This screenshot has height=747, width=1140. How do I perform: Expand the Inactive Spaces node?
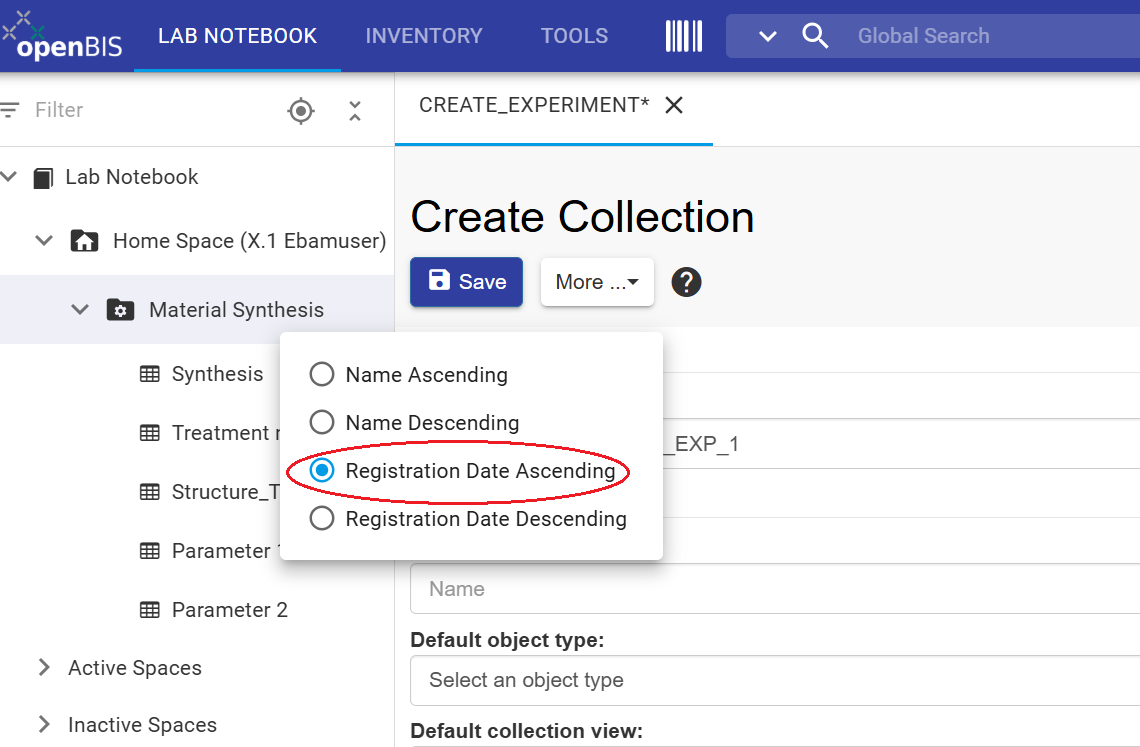point(44,724)
